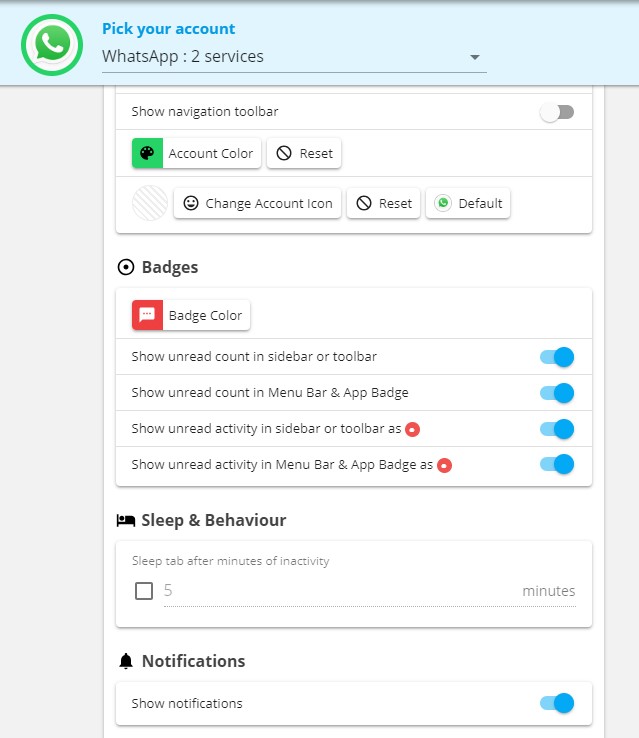Click the striped account icon preview

[x=150, y=203]
